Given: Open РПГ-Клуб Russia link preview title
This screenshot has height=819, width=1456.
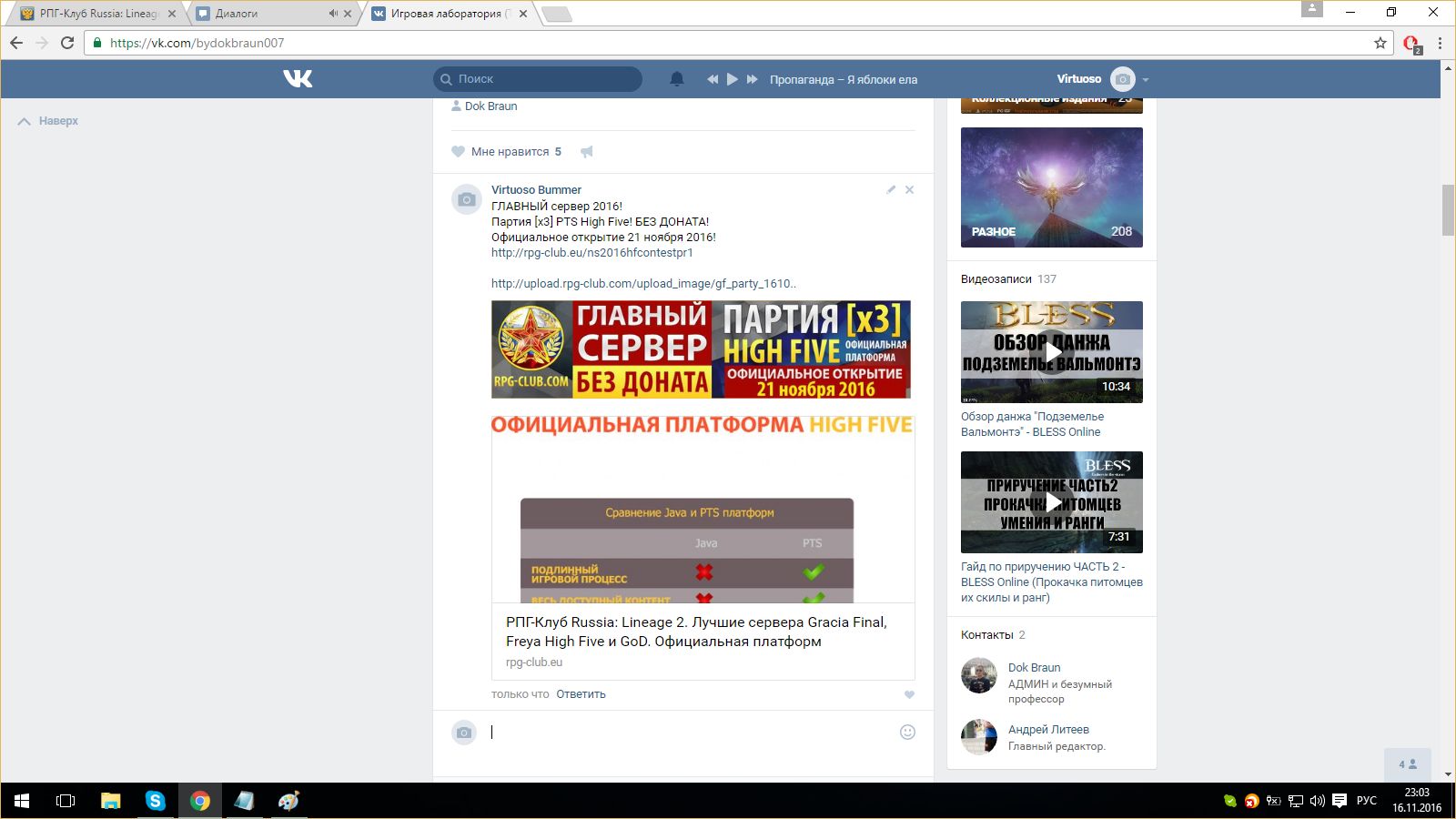Looking at the screenshot, I should coord(696,632).
